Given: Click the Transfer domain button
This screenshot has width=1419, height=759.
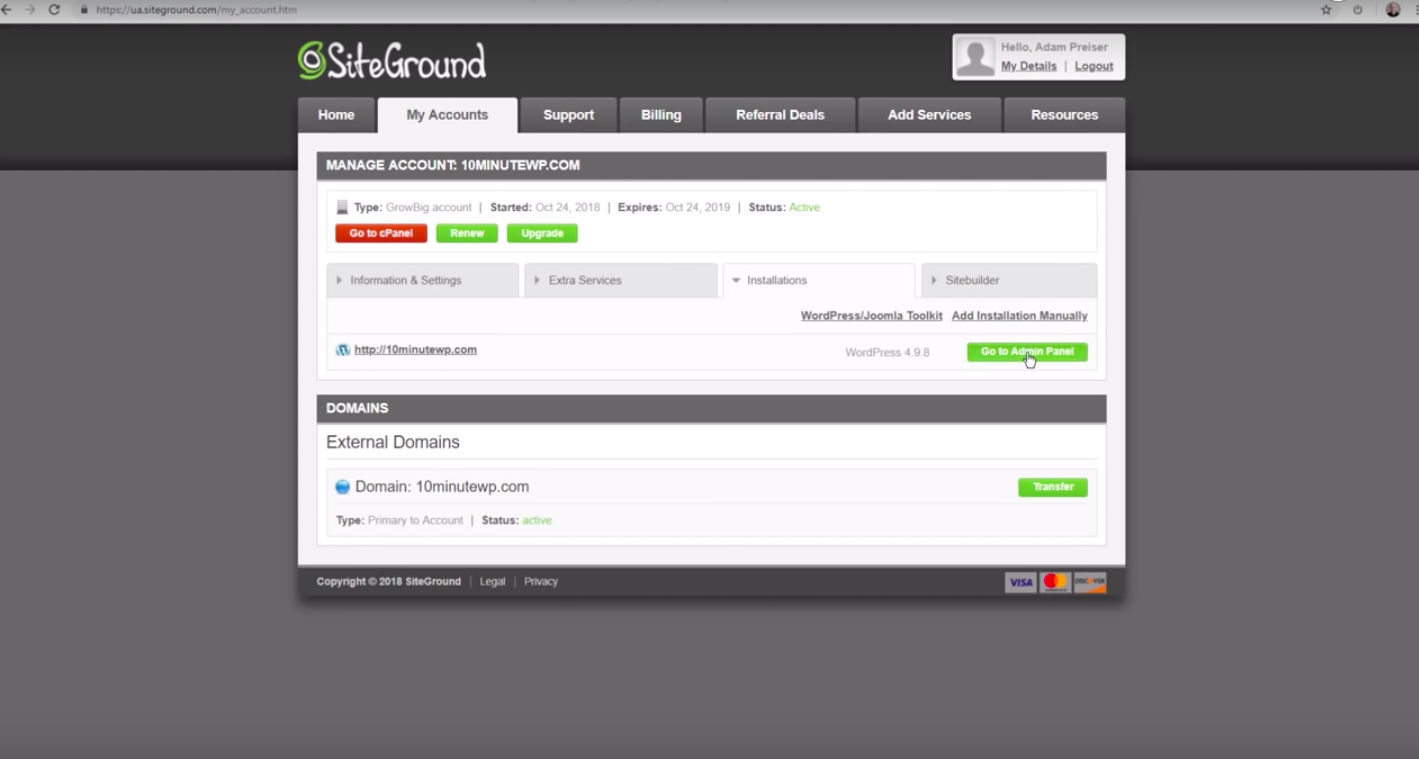Looking at the screenshot, I should coord(1052,487).
